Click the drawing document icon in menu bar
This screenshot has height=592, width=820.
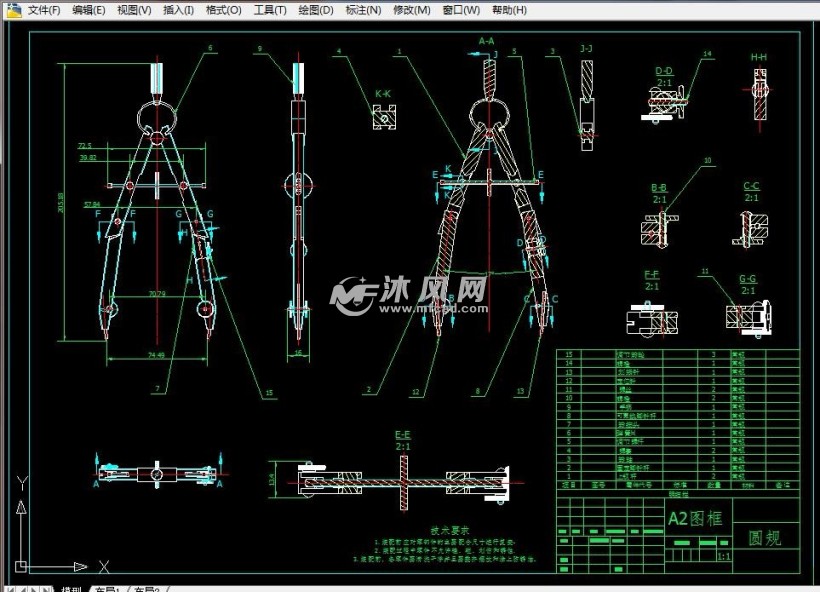12,10
